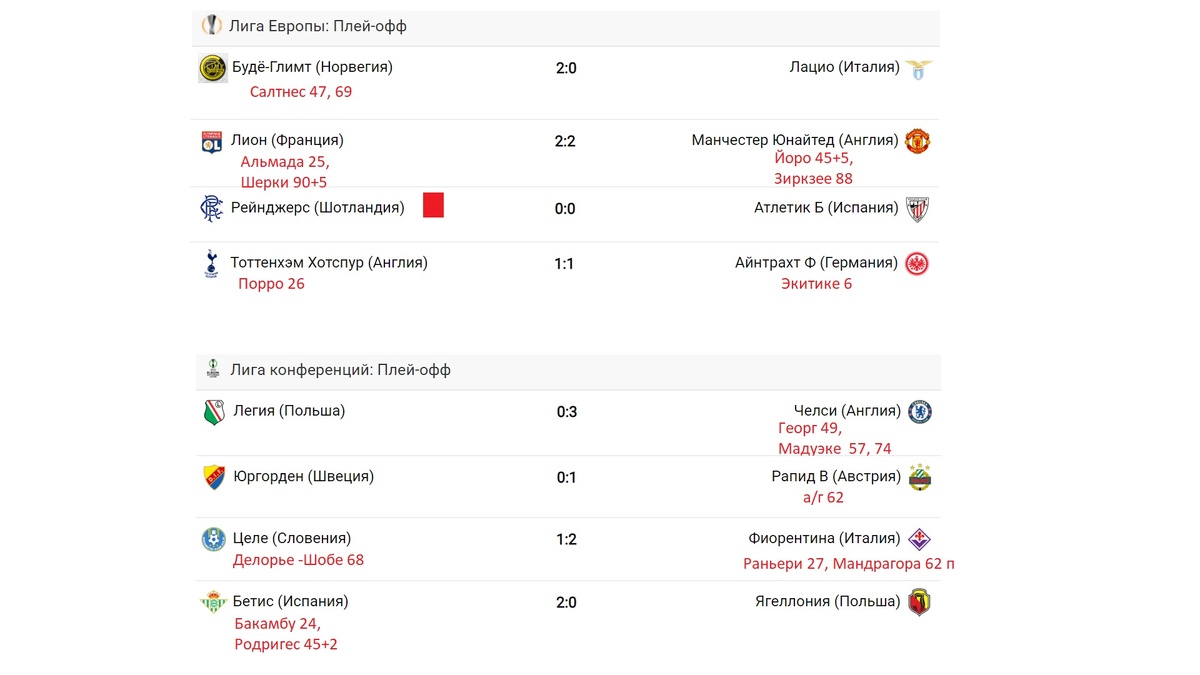The image size is (1200, 675).
Task: Select the Тоттенхэм Хотспур (Англия) team name
Action: pos(329,263)
